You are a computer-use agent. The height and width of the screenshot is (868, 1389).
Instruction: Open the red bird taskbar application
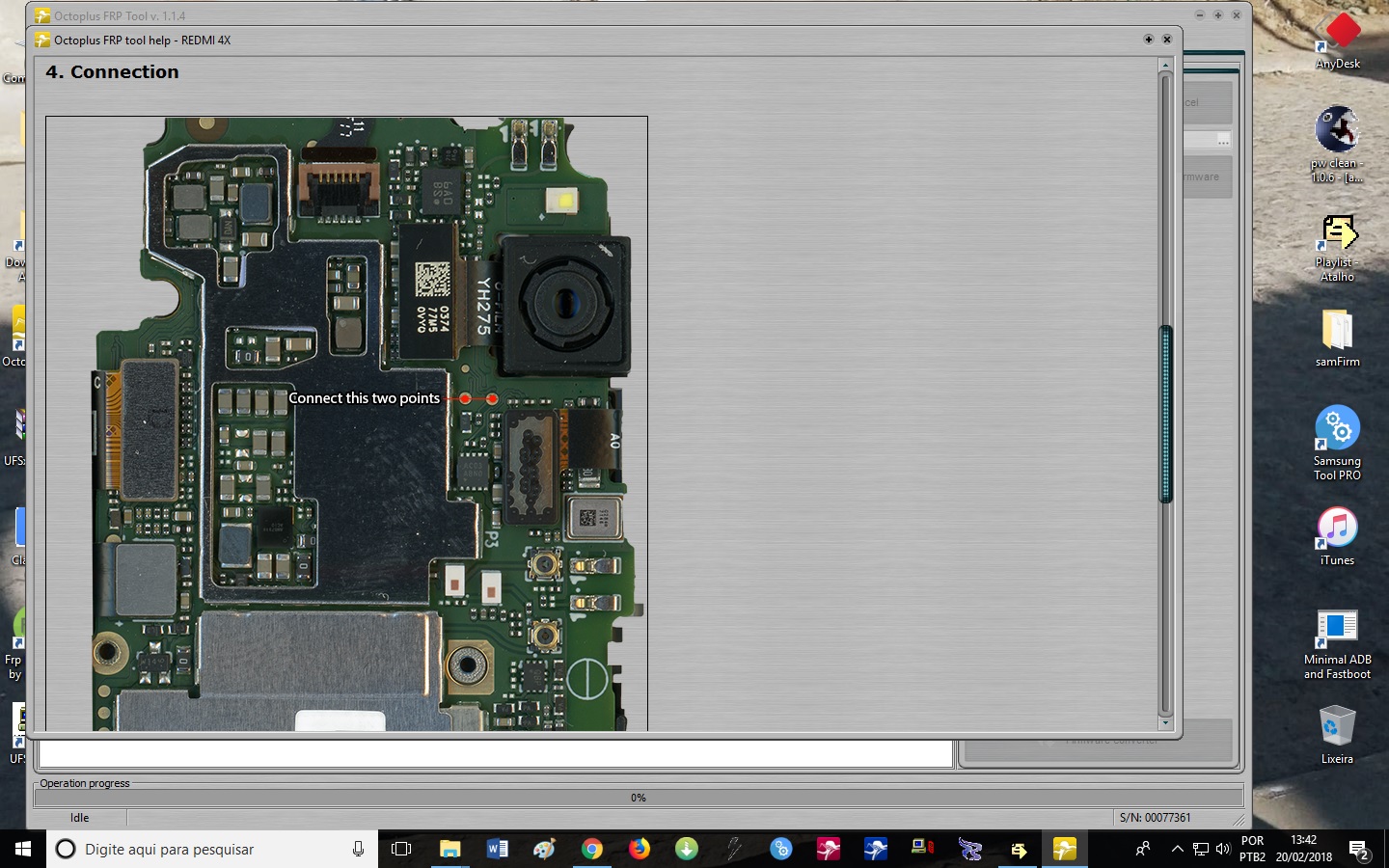click(x=828, y=849)
